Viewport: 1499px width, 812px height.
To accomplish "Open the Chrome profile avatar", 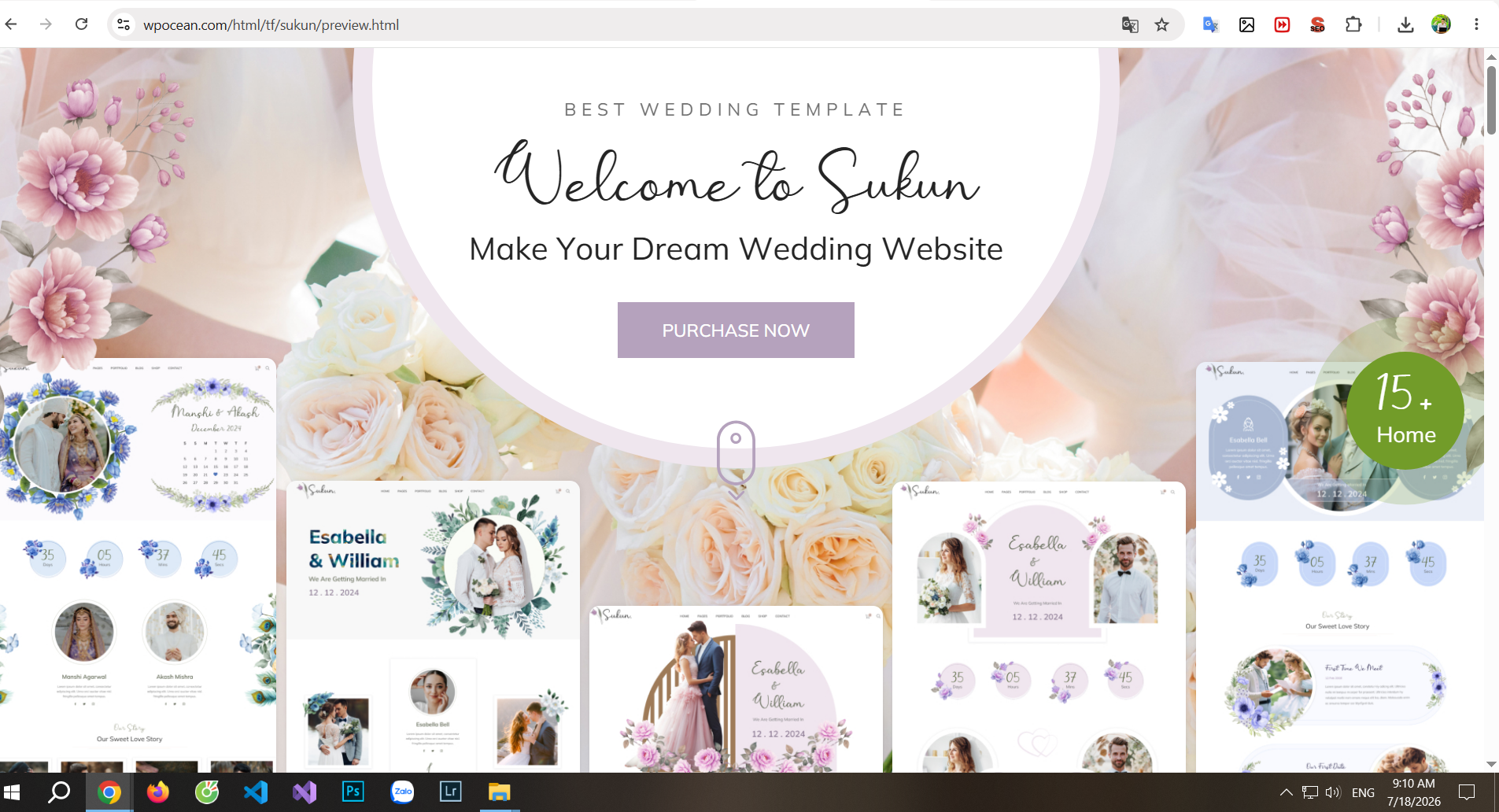I will 1441,24.
